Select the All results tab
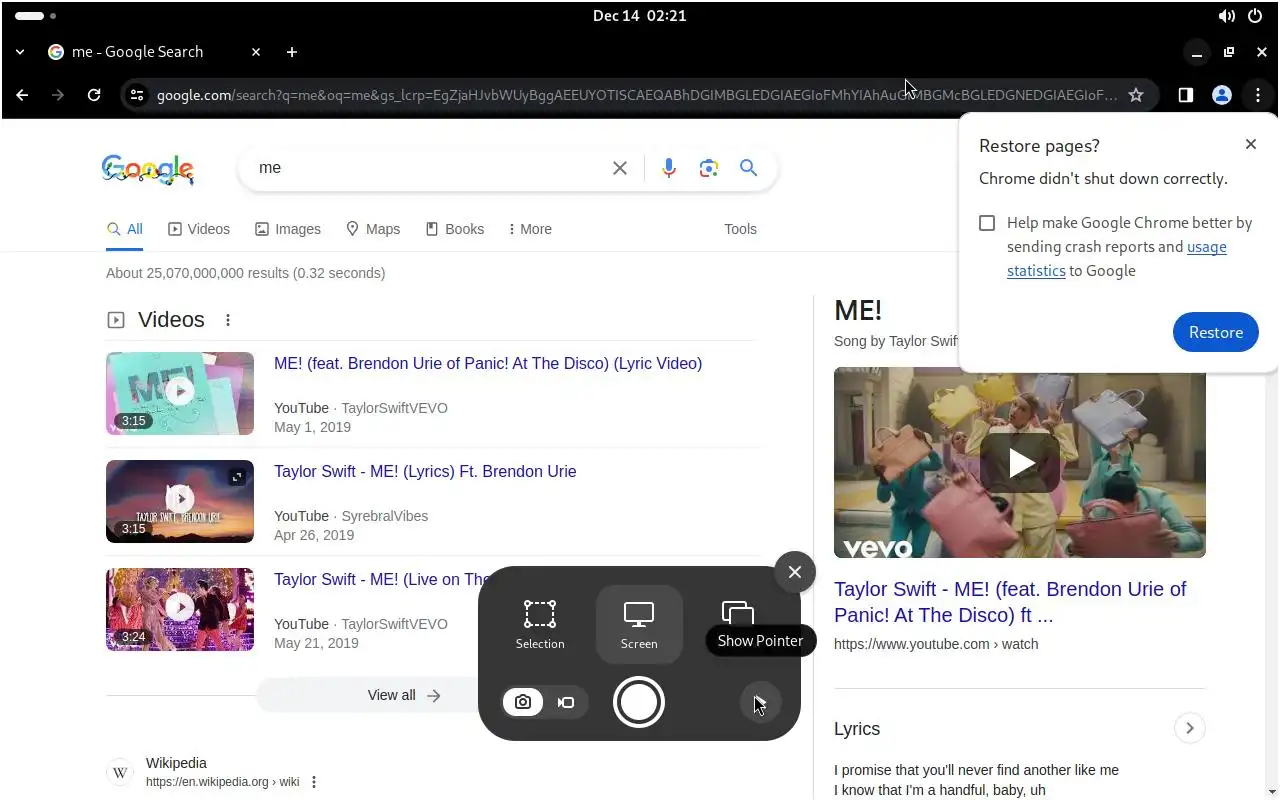This screenshot has width=1280, height=800. pyautogui.click(x=125, y=229)
